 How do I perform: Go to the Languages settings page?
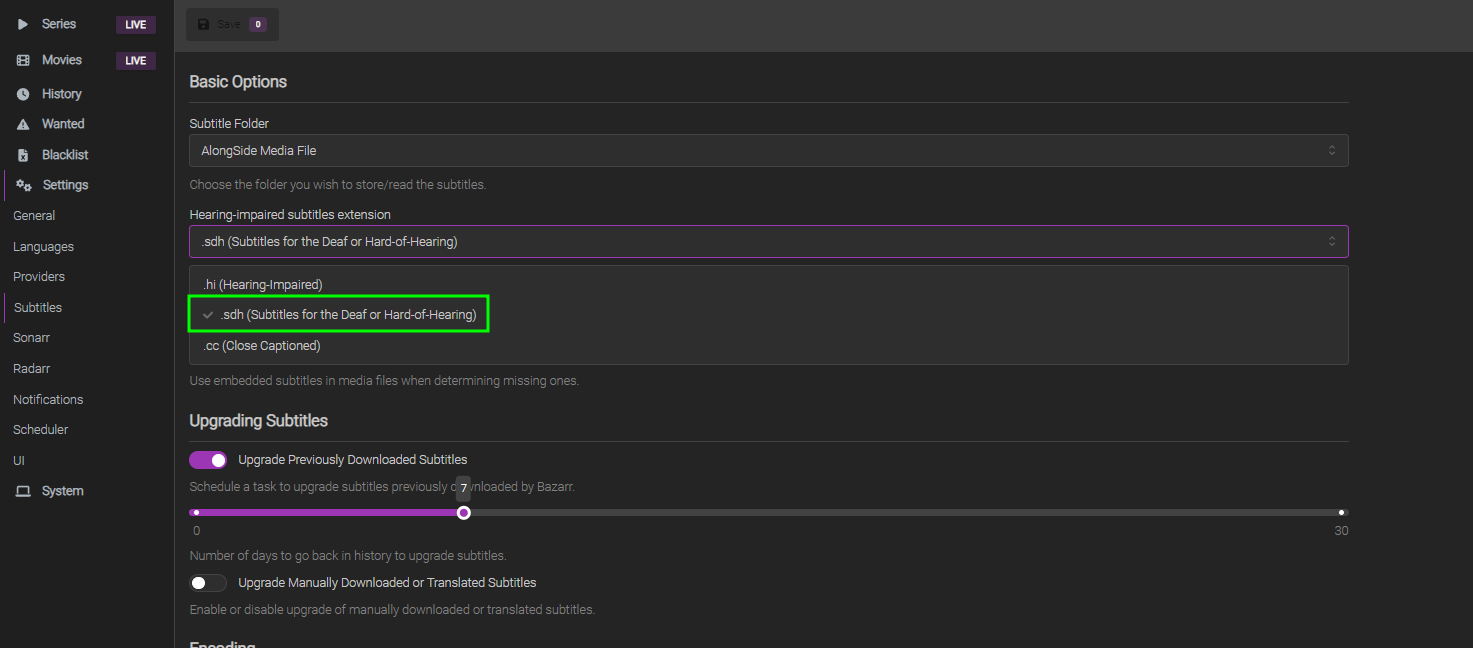point(44,247)
